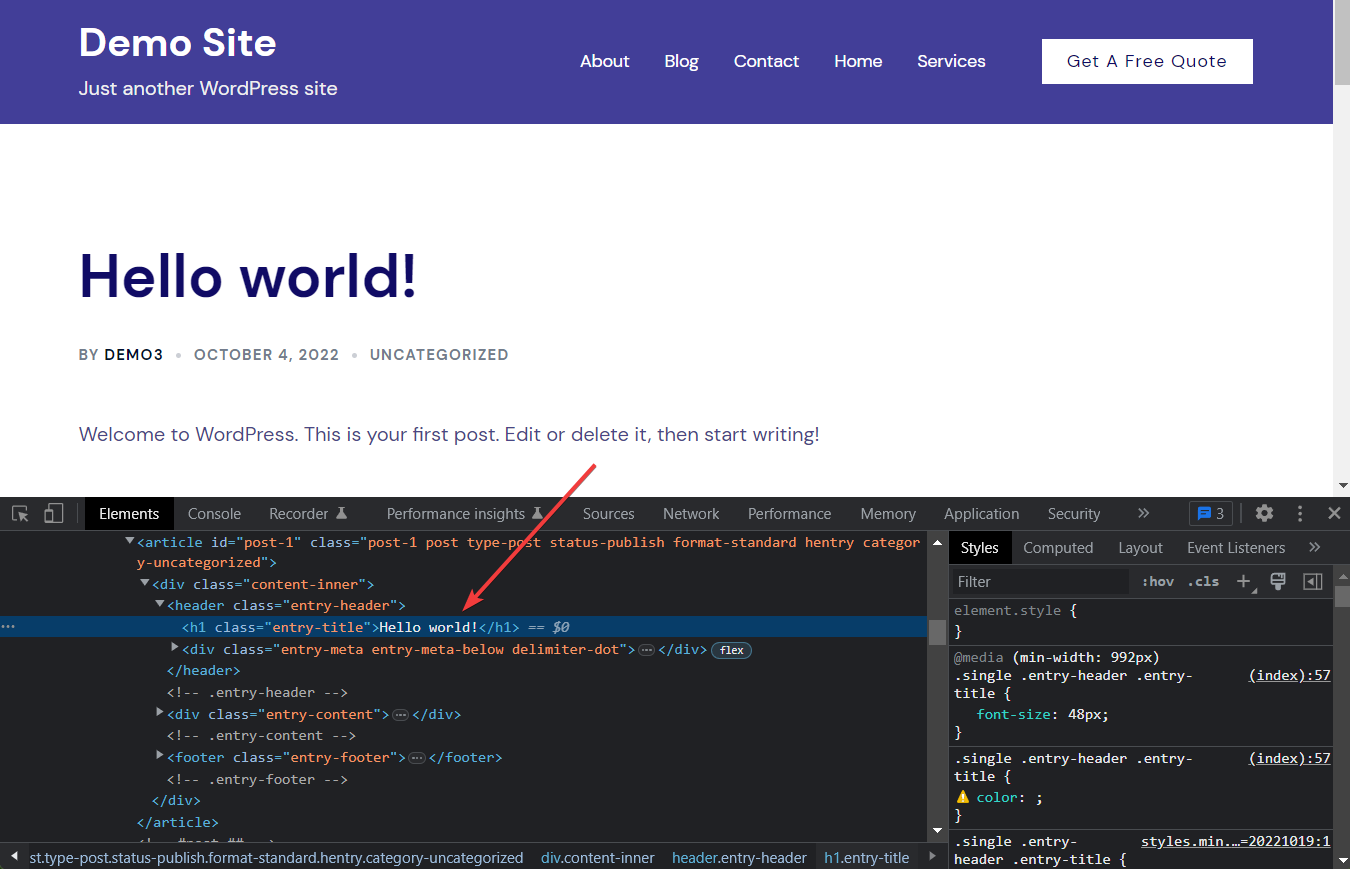Open the DevTools settings gear
The width and height of the screenshot is (1350, 869).
click(x=1264, y=513)
